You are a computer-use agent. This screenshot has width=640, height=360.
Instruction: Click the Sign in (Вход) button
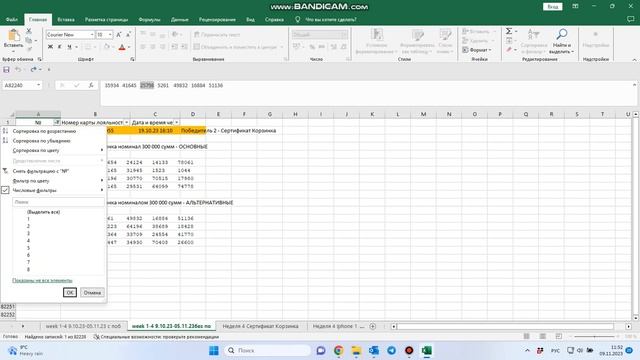coord(553,7)
